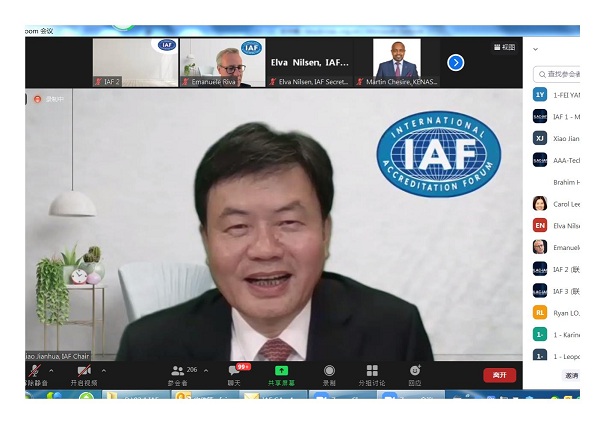Expand participants options arrow next to 206

coord(206,370)
